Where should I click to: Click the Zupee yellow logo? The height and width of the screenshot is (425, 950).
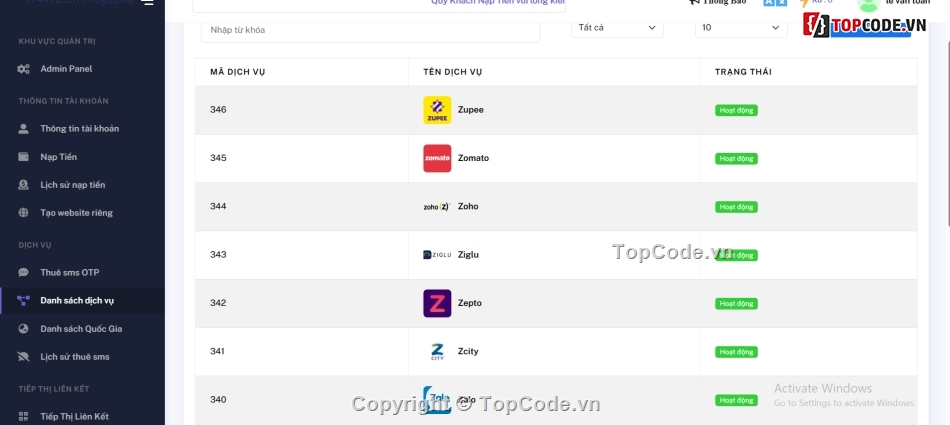click(437, 110)
